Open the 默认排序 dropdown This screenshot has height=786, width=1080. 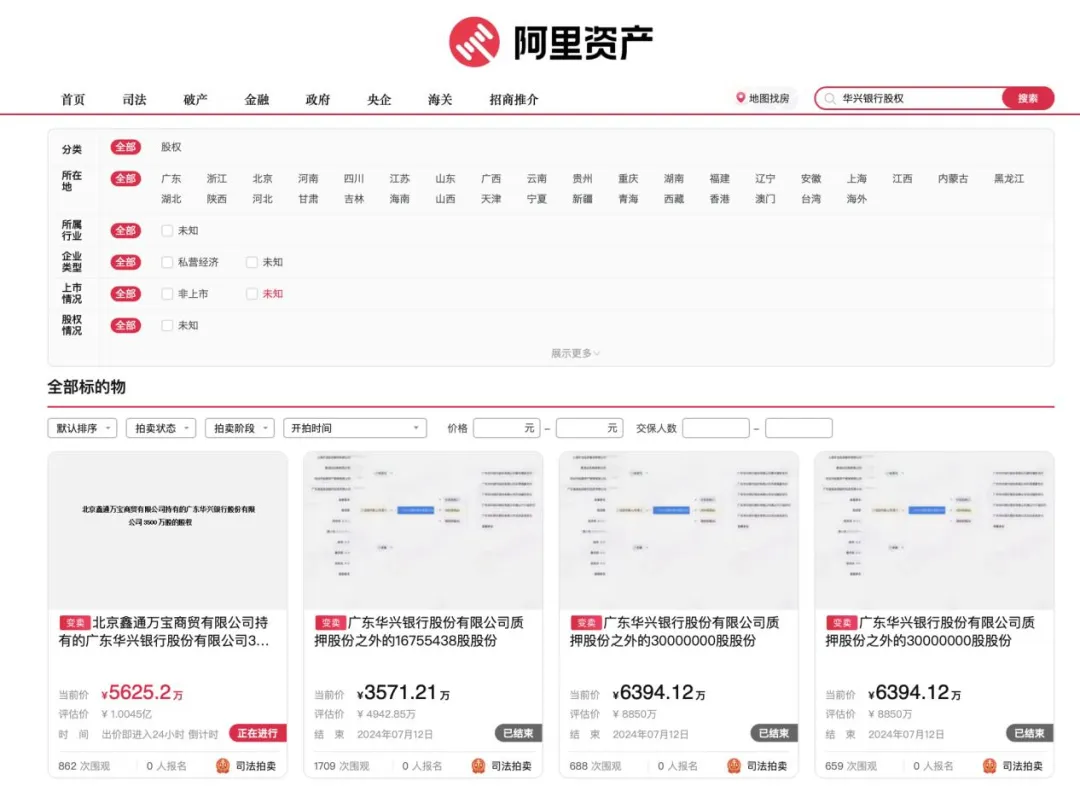click(82, 428)
